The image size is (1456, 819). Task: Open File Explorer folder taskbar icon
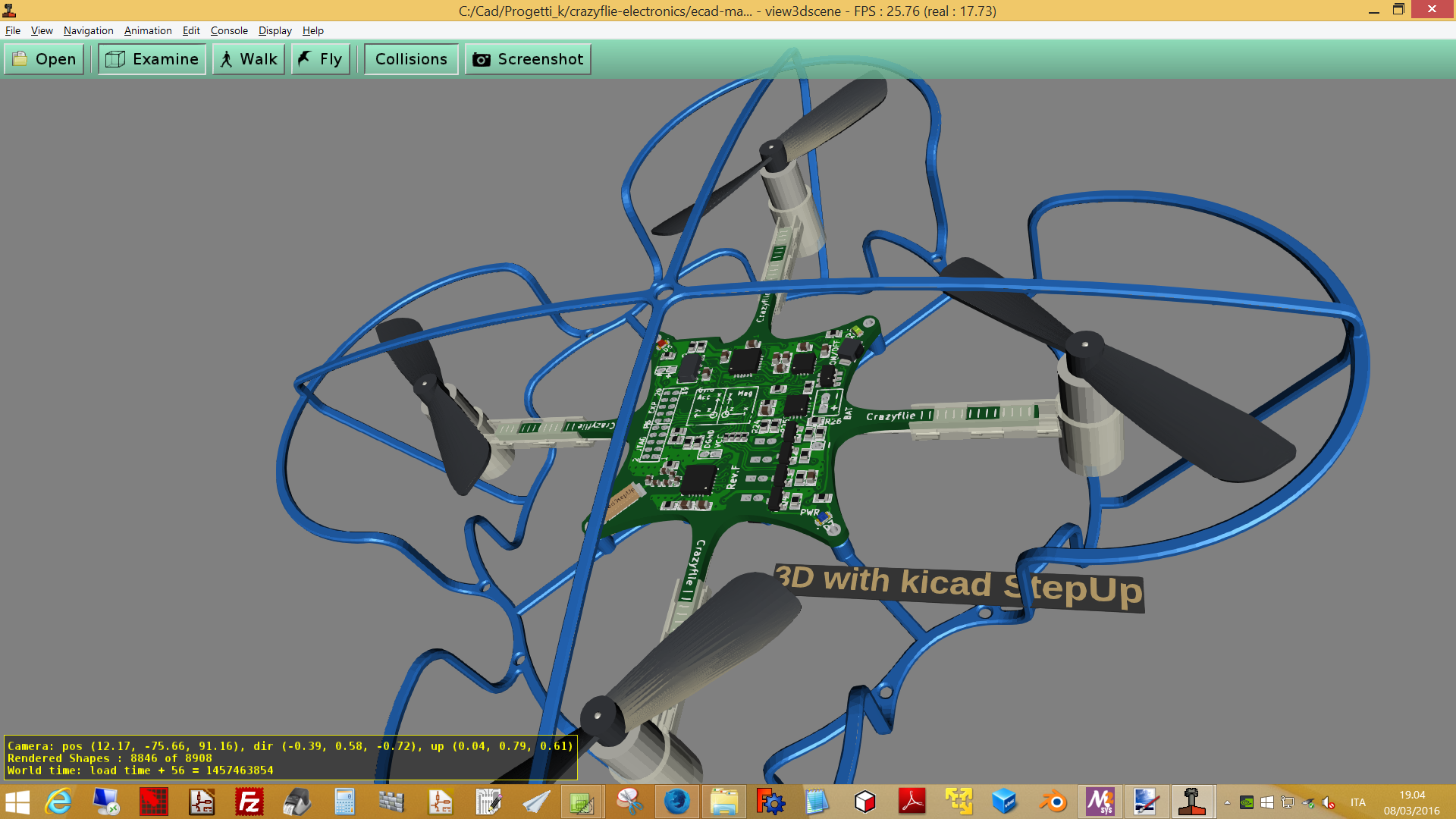click(x=723, y=802)
